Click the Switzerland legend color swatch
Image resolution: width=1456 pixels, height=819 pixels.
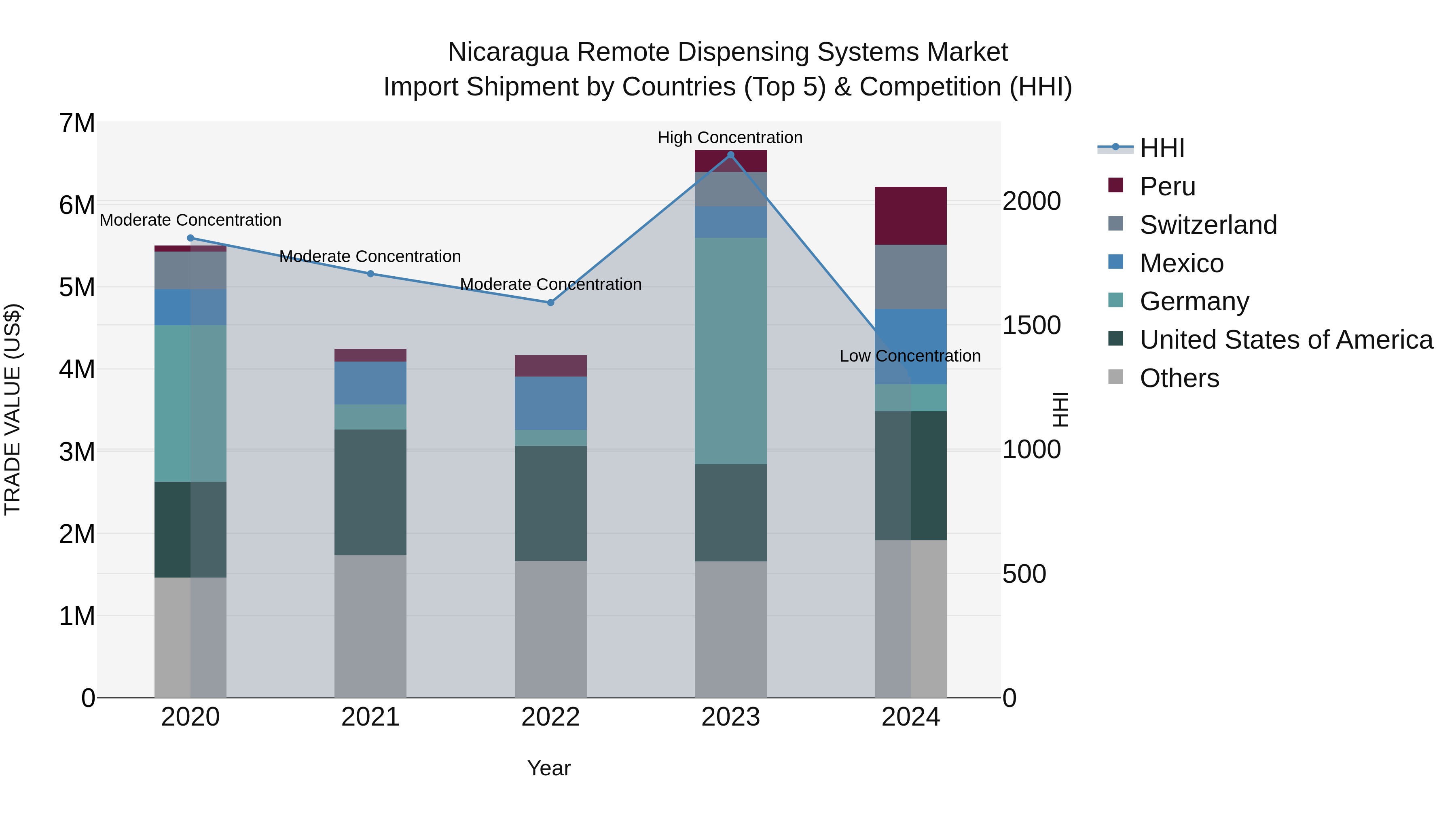pos(1116,223)
